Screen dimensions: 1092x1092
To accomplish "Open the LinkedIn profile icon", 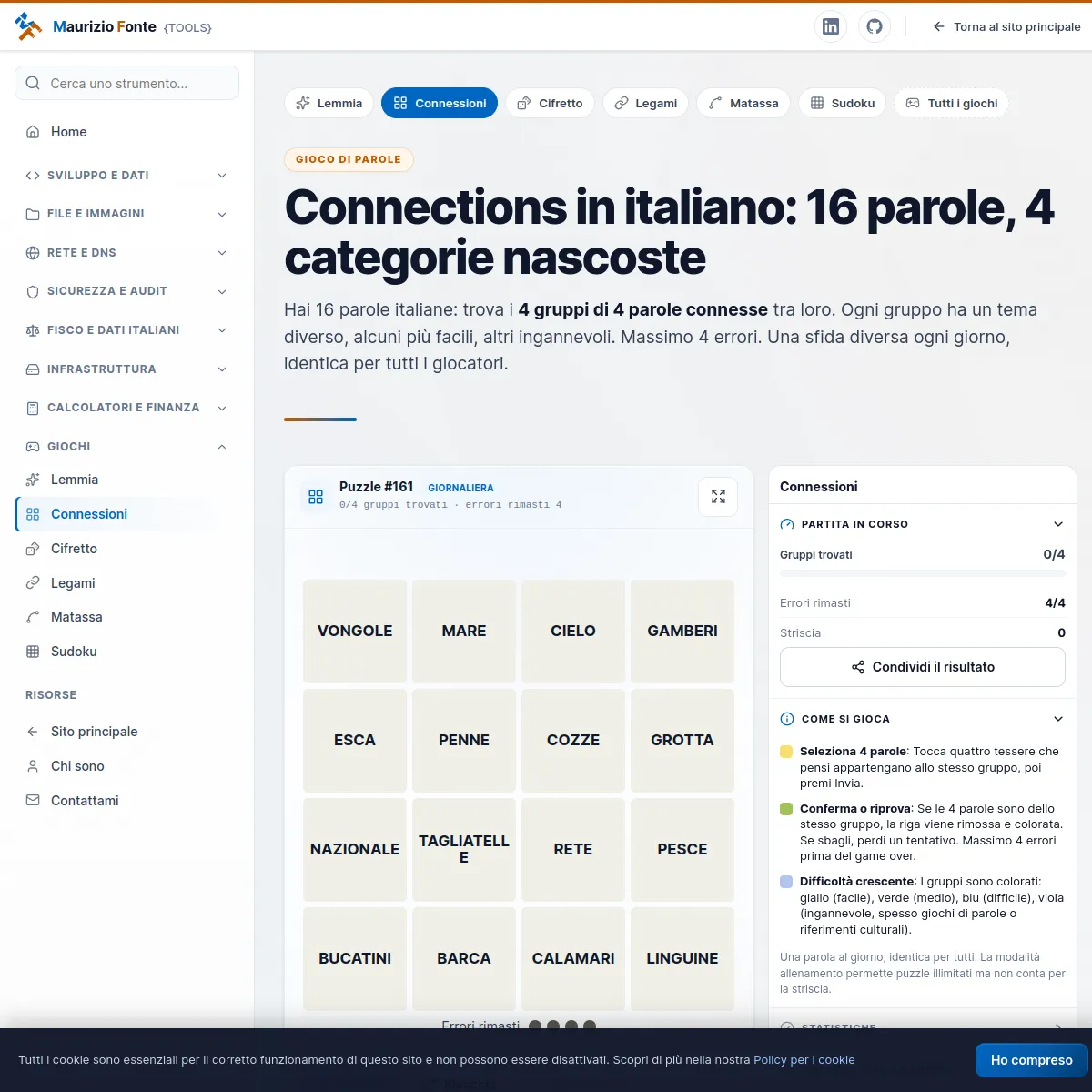I will [x=831, y=26].
